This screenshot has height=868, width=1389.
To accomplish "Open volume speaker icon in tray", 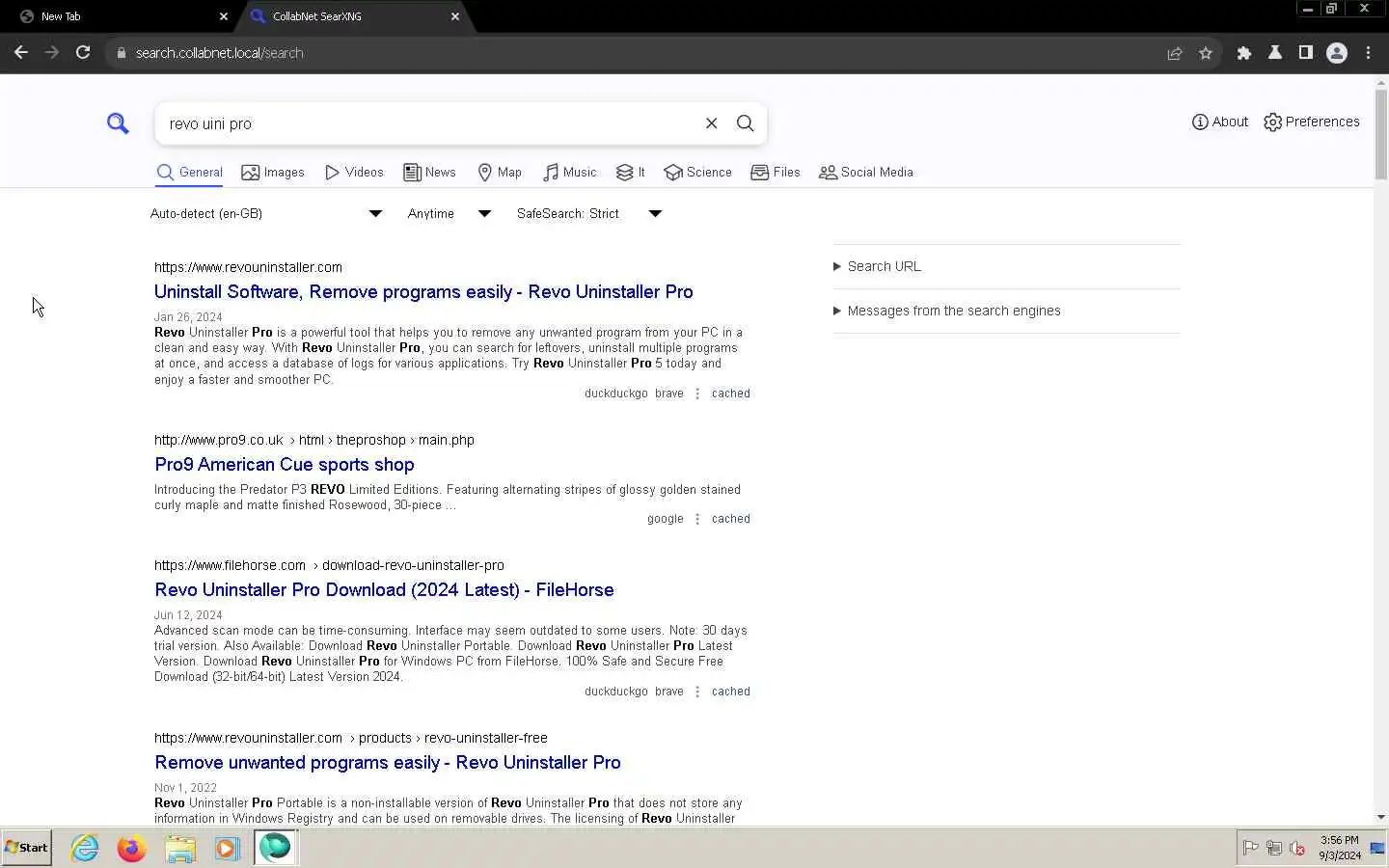I will click(1297, 849).
